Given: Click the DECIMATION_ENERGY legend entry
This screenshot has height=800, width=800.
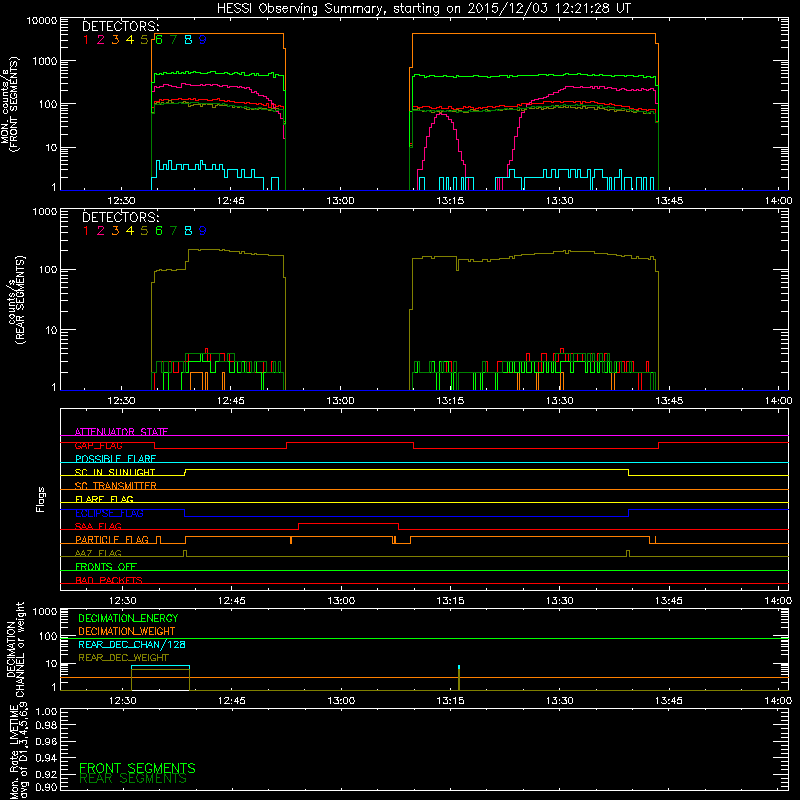Looking at the screenshot, I should (x=128, y=618).
